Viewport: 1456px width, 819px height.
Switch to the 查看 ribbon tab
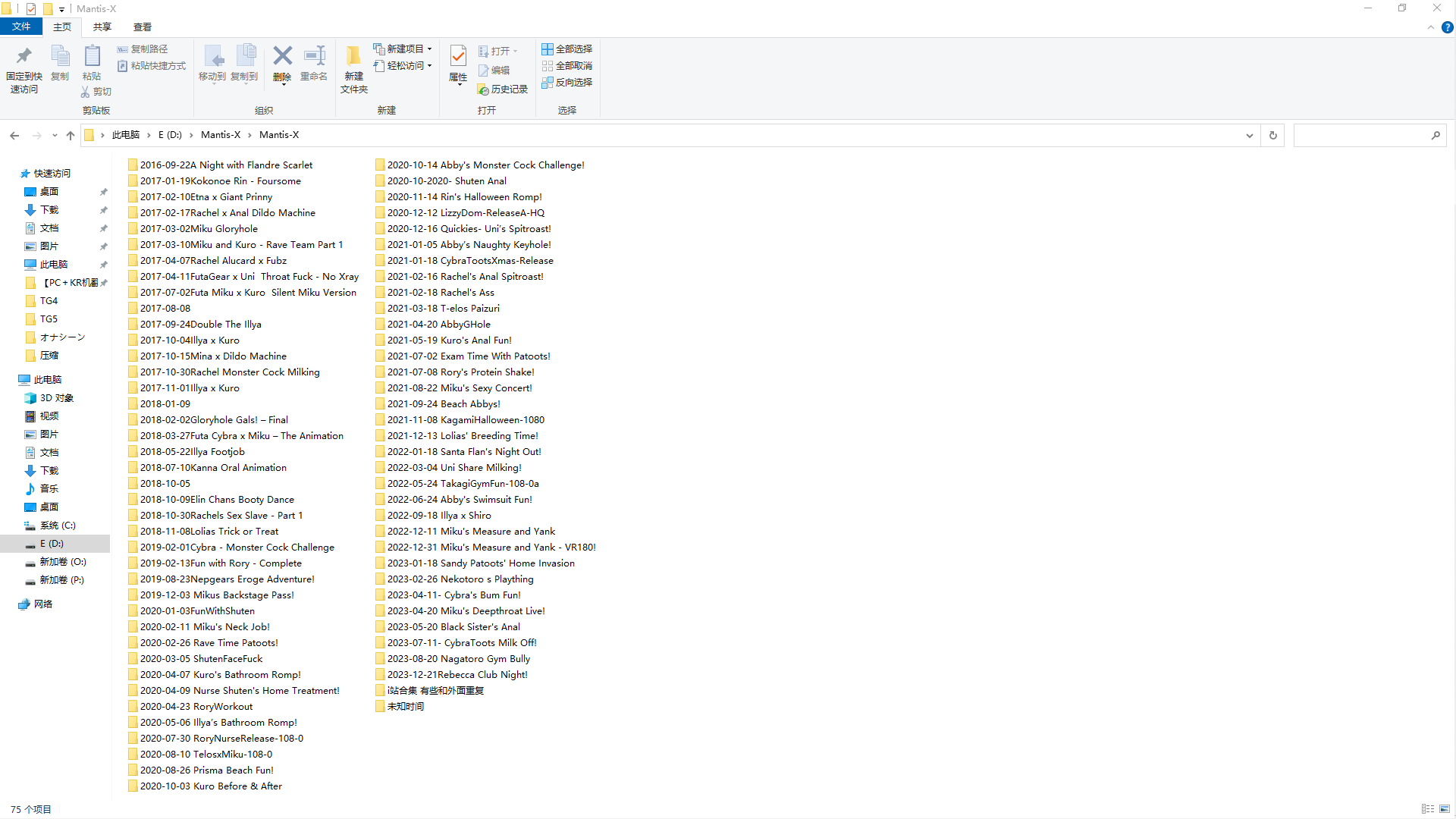pos(143,27)
